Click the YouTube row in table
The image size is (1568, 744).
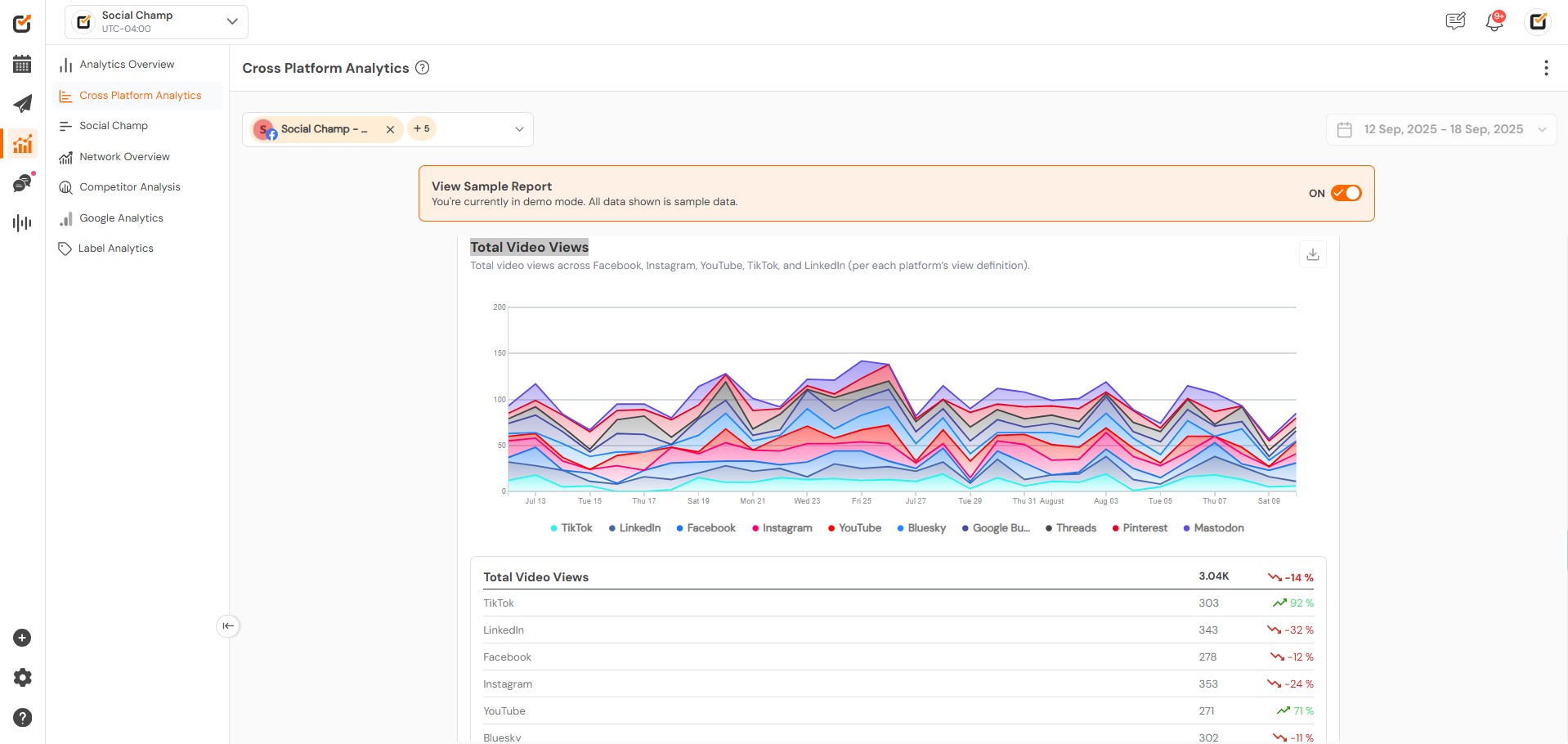point(898,711)
